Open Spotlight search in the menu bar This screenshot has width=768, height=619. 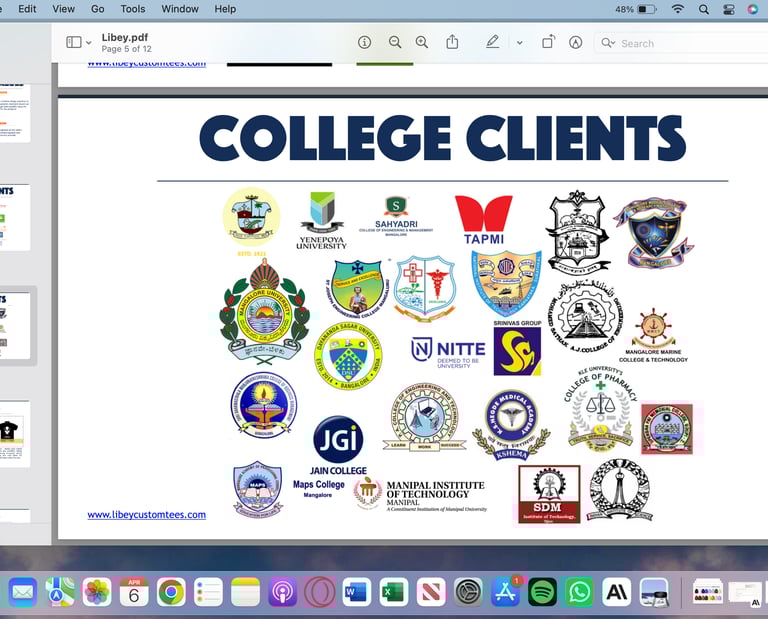pos(704,9)
